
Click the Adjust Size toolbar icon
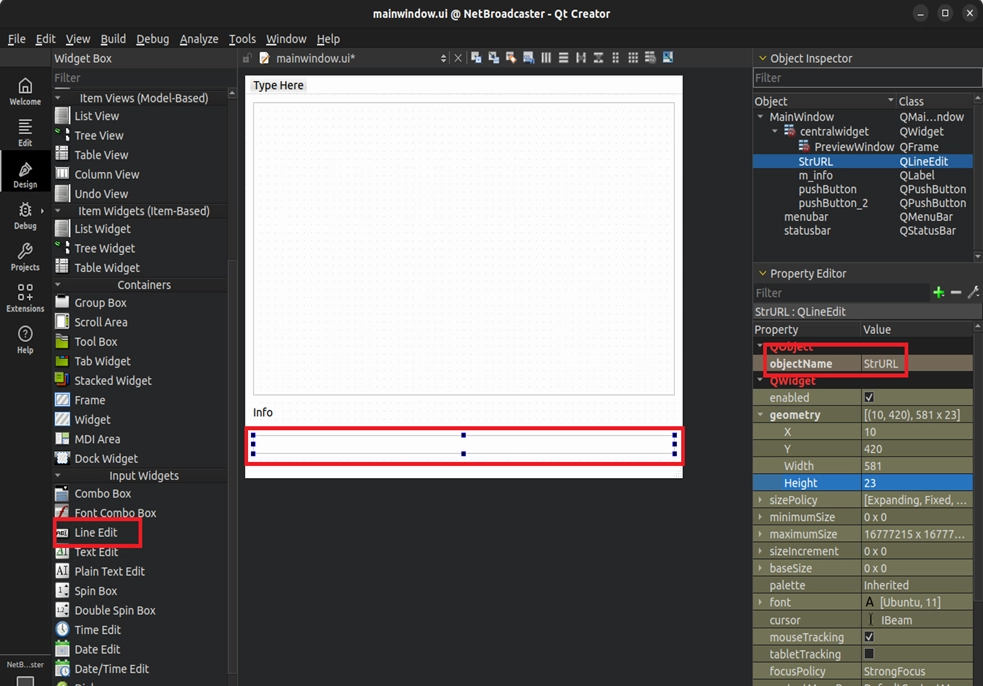(x=668, y=58)
